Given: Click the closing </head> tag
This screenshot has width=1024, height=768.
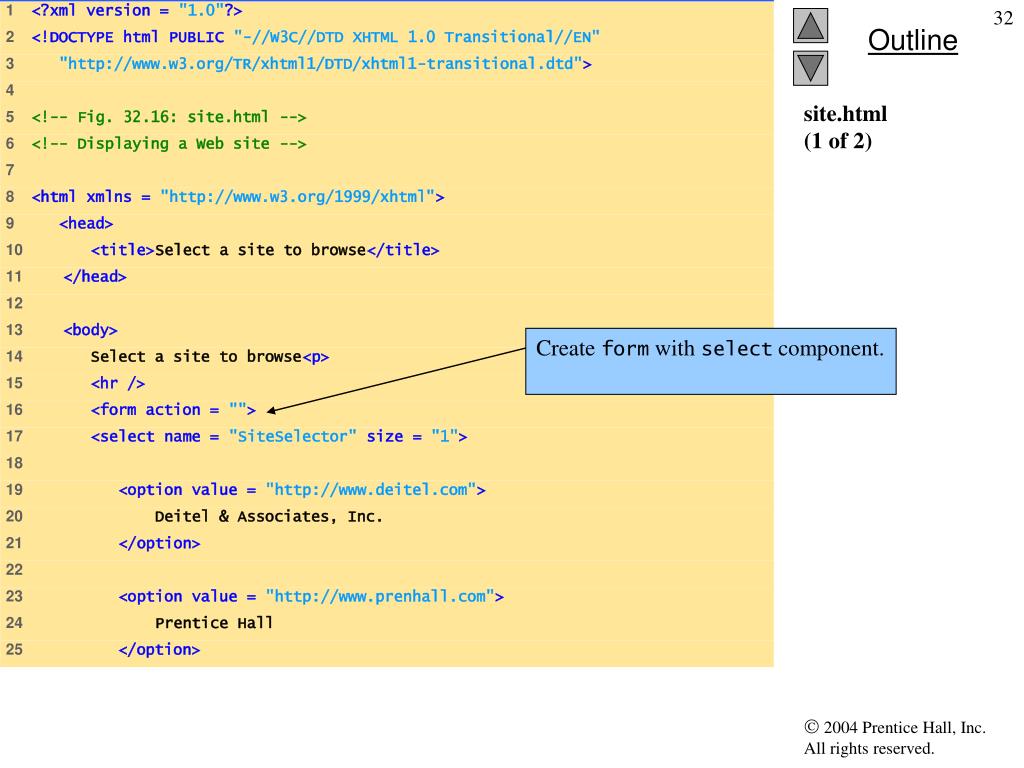Looking at the screenshot, I should click(95, 277).
